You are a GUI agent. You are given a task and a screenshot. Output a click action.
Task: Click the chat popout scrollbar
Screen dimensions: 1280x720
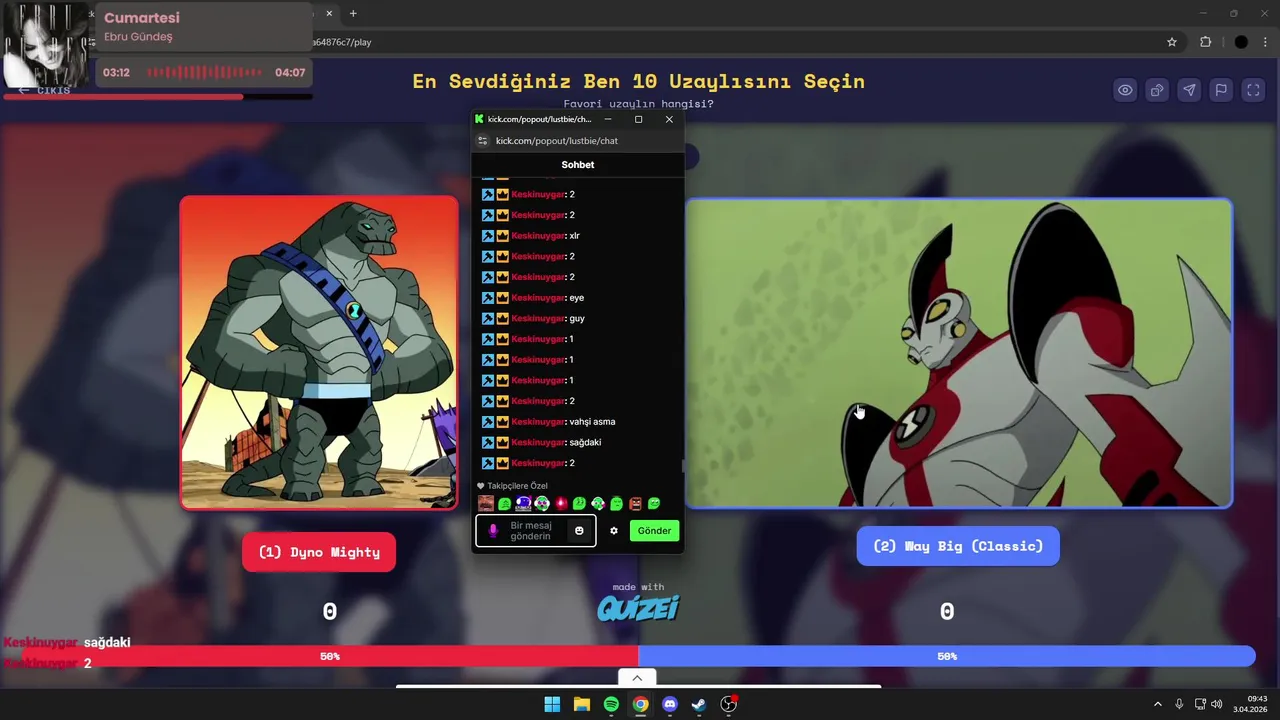[683, 466]
